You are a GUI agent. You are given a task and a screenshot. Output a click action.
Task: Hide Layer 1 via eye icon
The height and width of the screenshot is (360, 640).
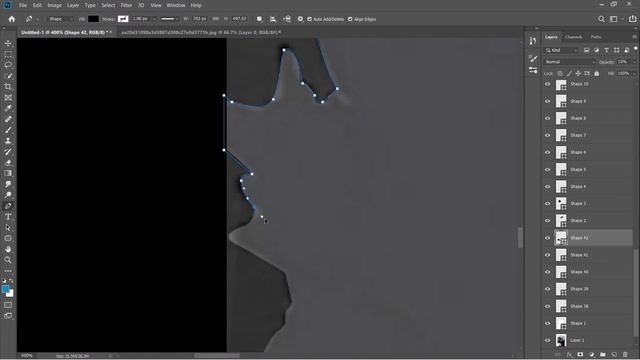pos(547,340)
